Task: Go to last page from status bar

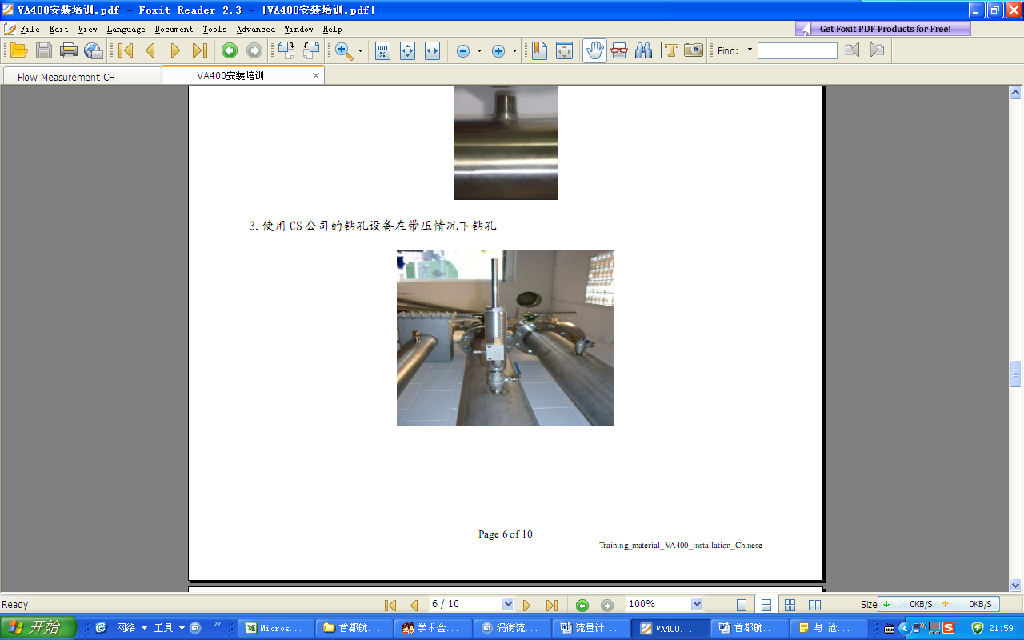Action: [552, 605]
